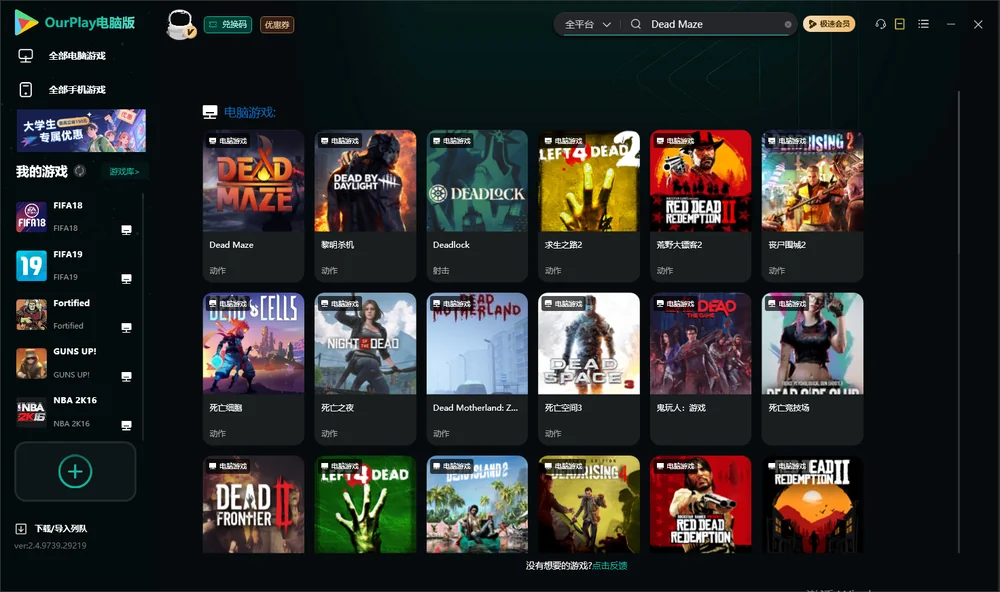Open 全部手机游戏 in the sidebar
This screenshot has height=592, width=1000.
[77, 90]
